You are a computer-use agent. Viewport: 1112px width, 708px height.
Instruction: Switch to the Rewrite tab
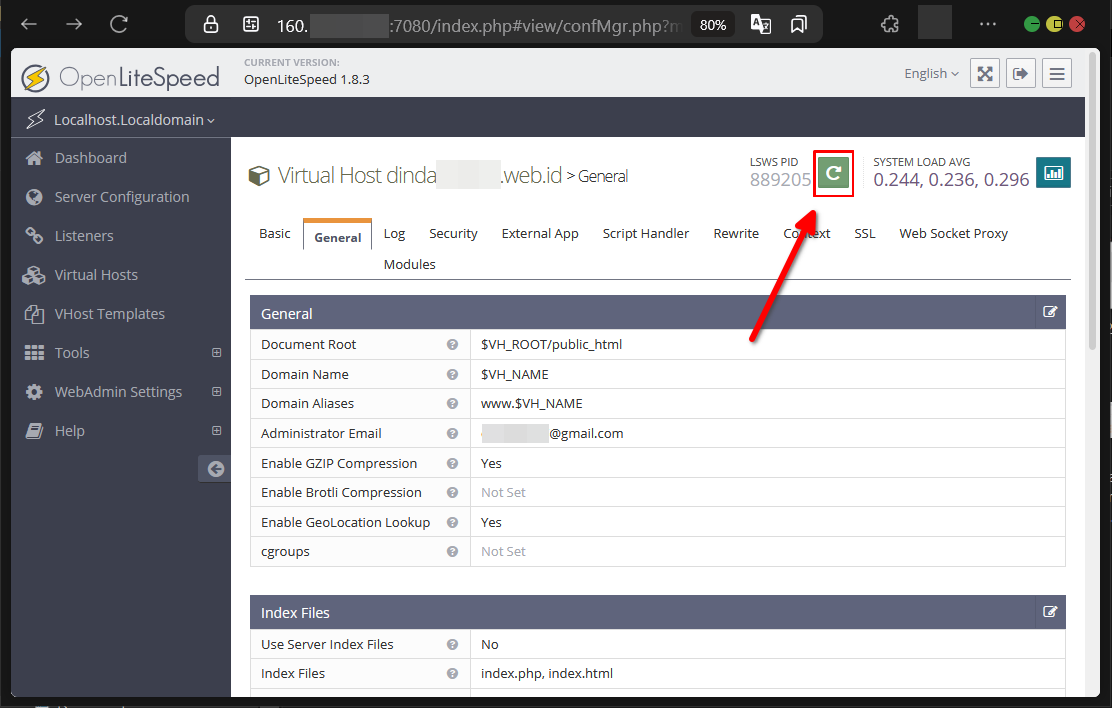[735, 233]
